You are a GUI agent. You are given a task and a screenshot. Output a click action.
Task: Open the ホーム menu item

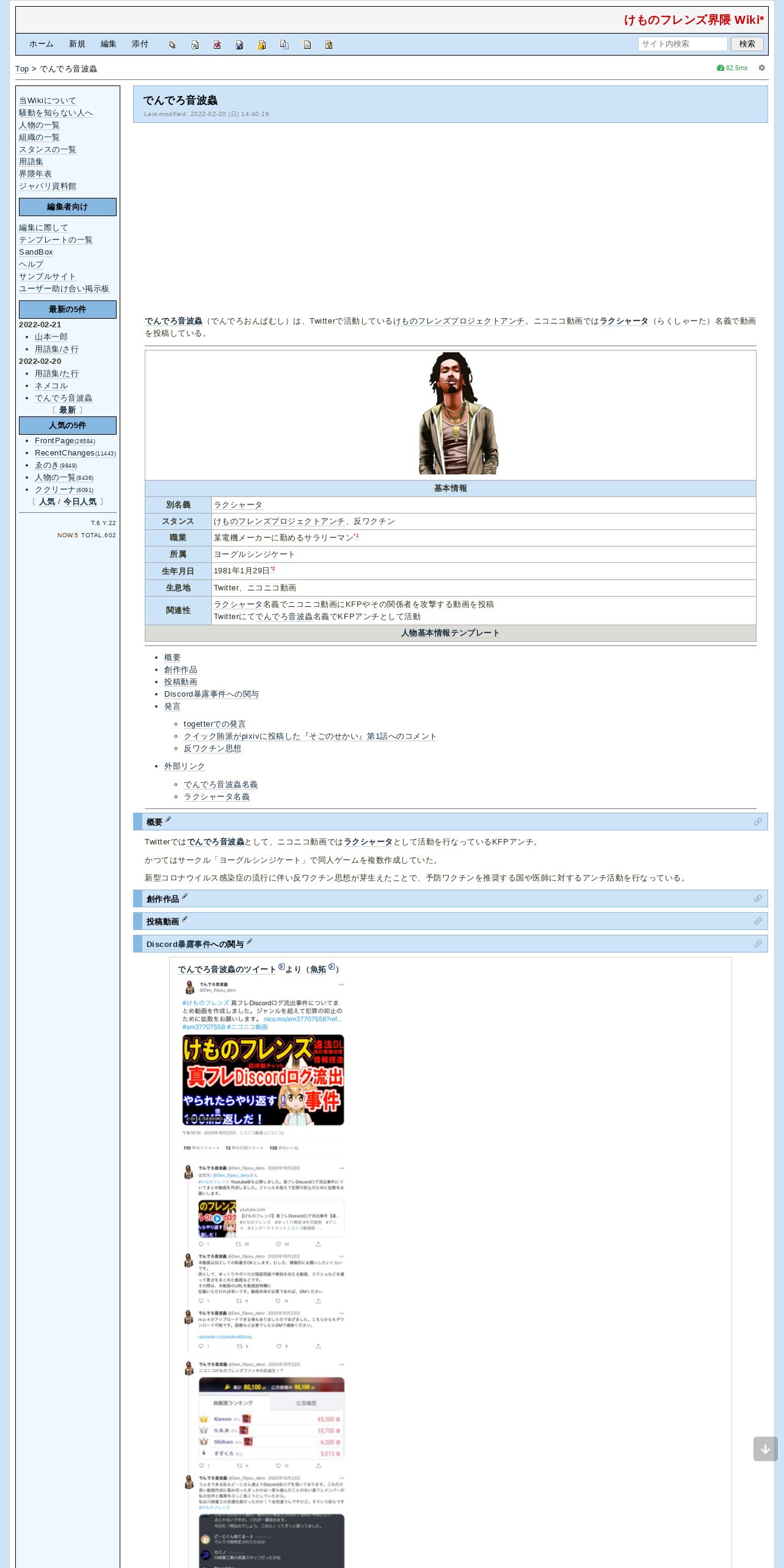point(42,44)
